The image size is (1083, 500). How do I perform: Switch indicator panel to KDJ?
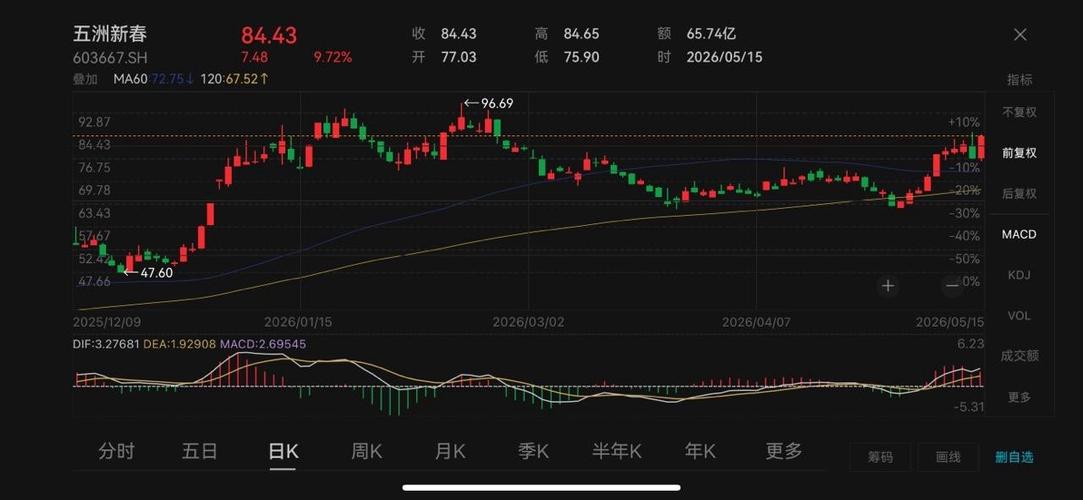click(1019, 276)
